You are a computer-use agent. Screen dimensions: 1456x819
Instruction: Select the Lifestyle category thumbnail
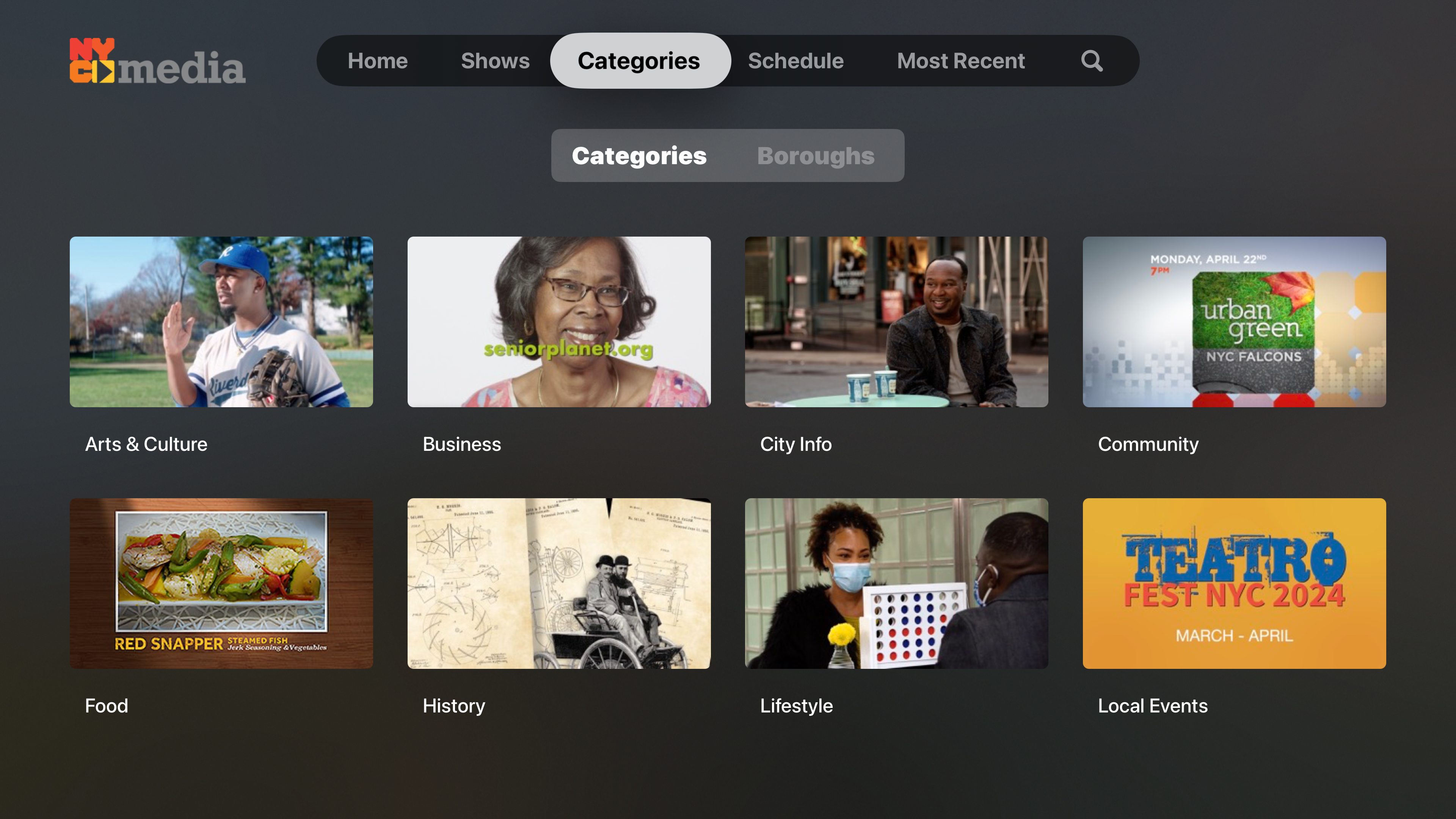click(x=896, y=583)
